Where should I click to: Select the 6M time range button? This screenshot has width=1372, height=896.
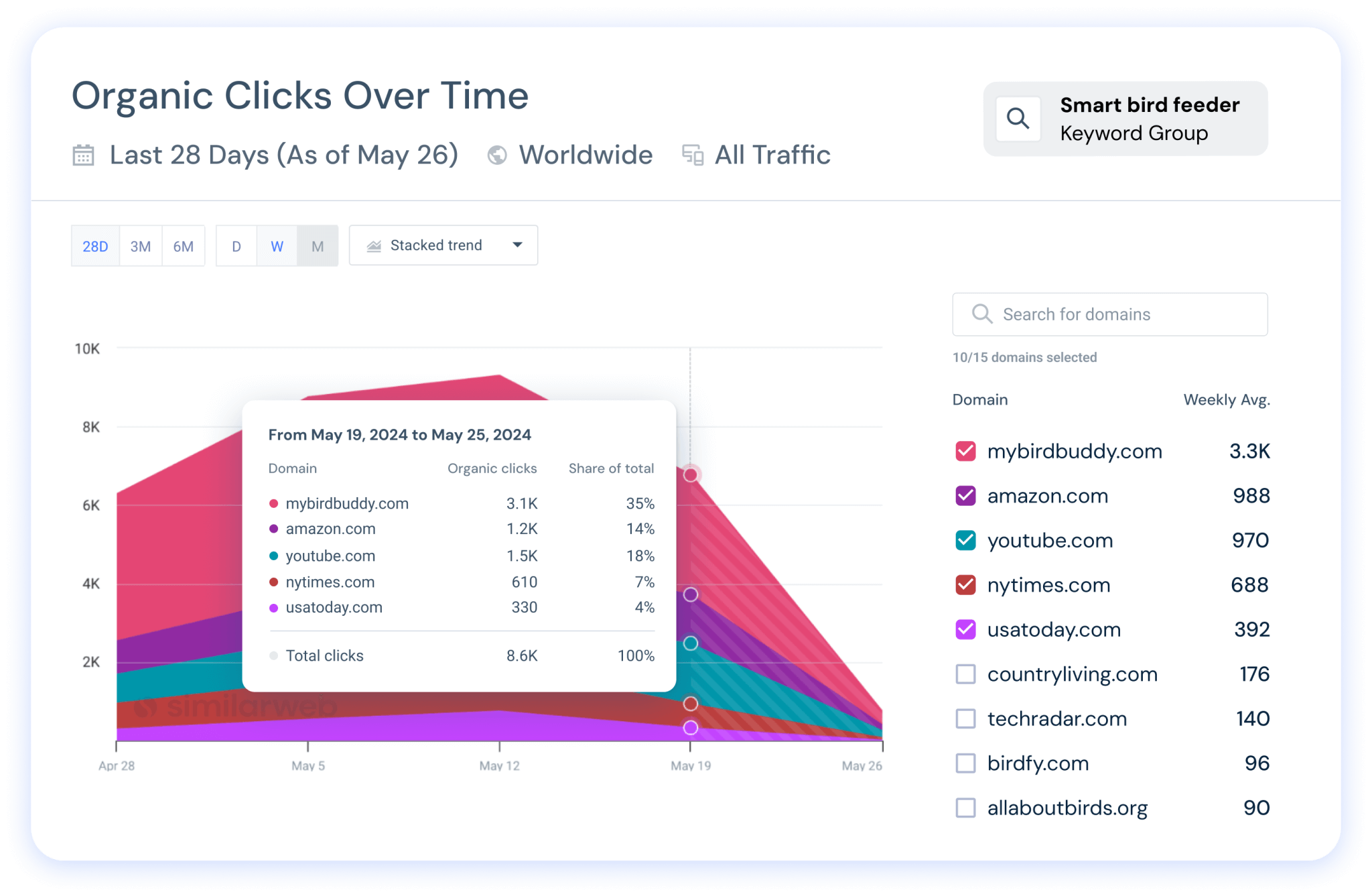click(183, 246)
